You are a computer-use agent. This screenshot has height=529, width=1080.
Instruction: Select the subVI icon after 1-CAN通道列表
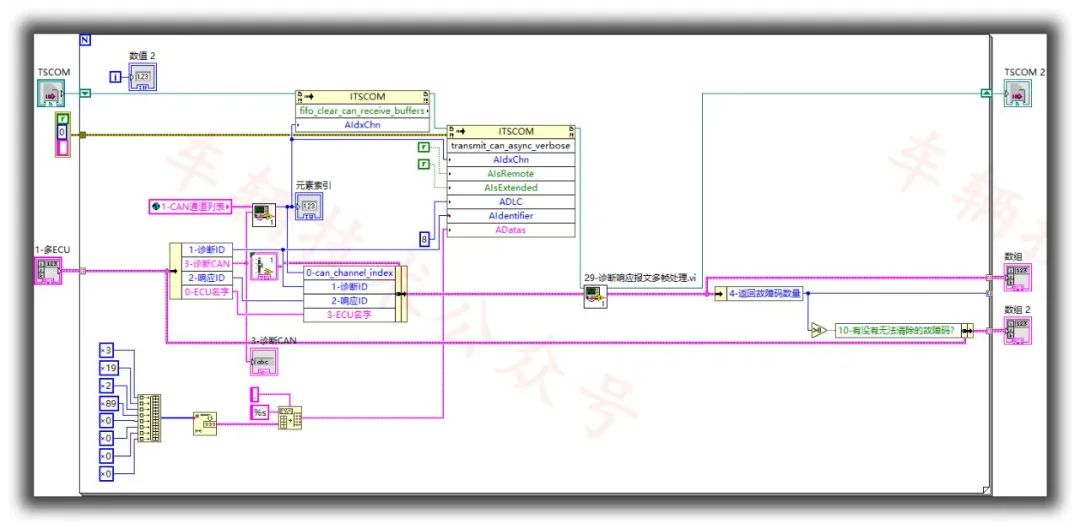point(264,214)
